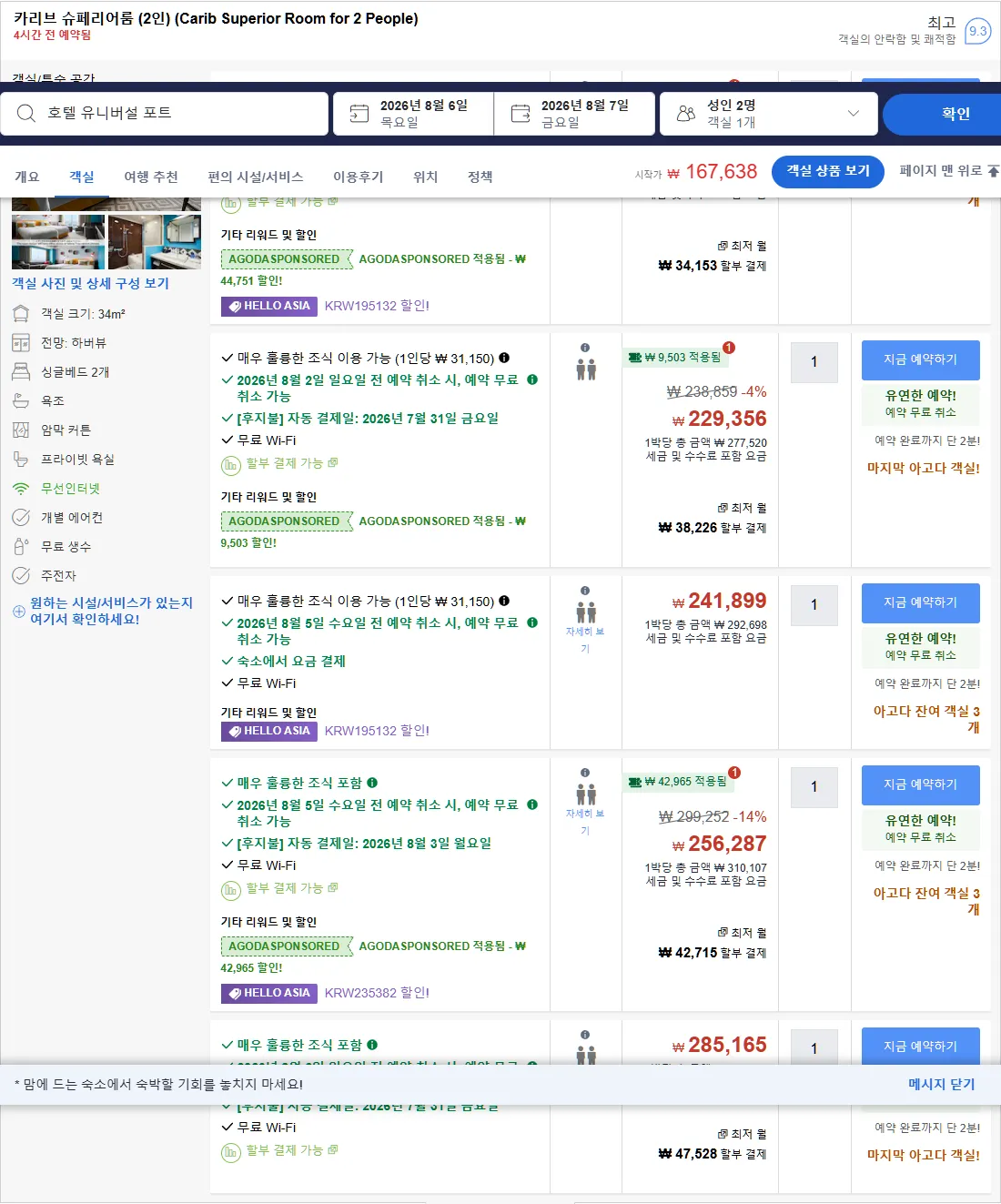Open 객실 사진 및 상세 구성 보기 link

pos(90,283)
